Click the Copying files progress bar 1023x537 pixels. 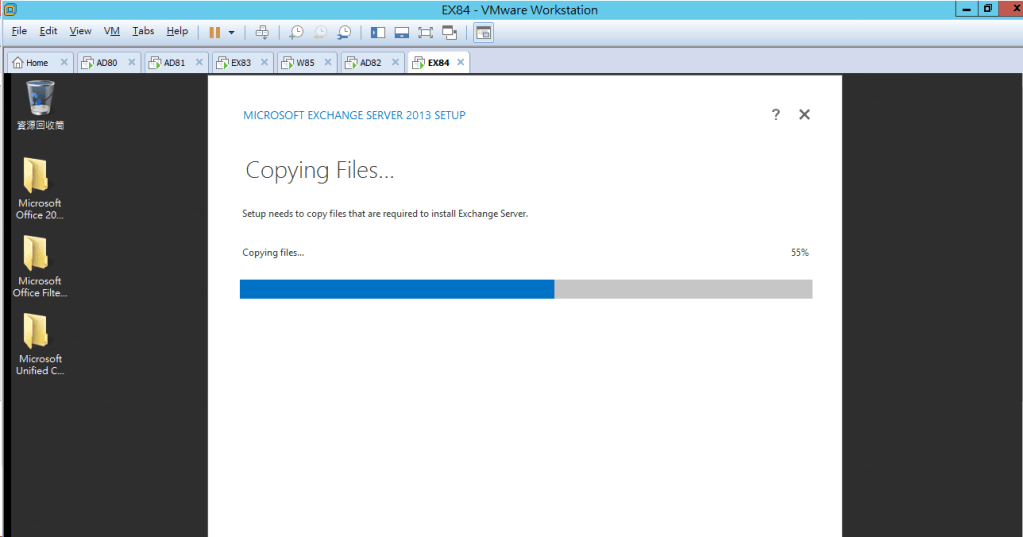(526, 289)
